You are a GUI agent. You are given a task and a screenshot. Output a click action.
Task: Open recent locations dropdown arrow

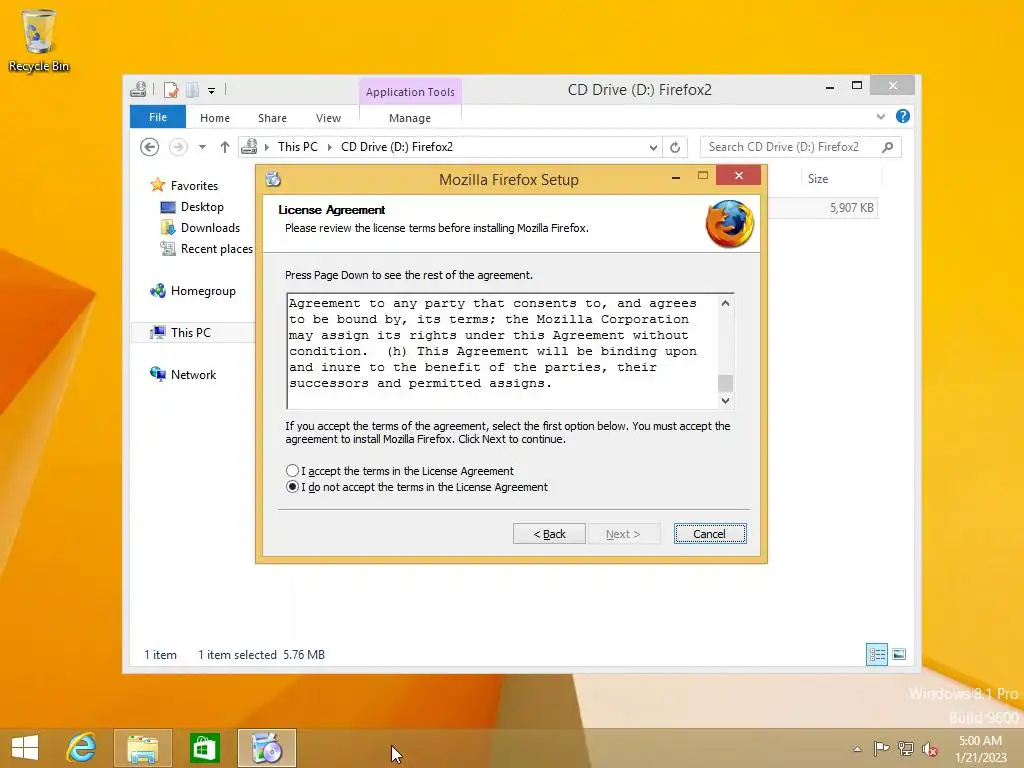coord(202,147)
